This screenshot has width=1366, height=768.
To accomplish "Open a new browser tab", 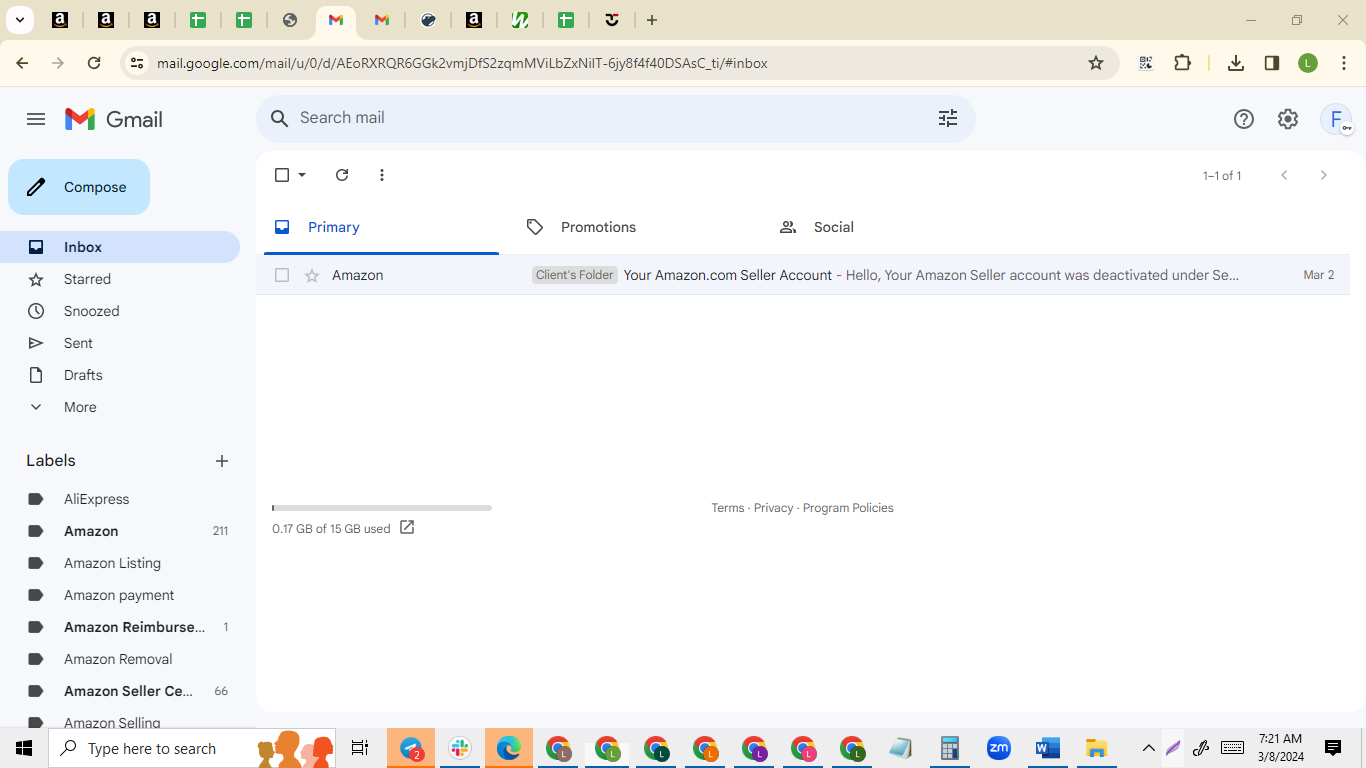I will (x=652, y=20).
